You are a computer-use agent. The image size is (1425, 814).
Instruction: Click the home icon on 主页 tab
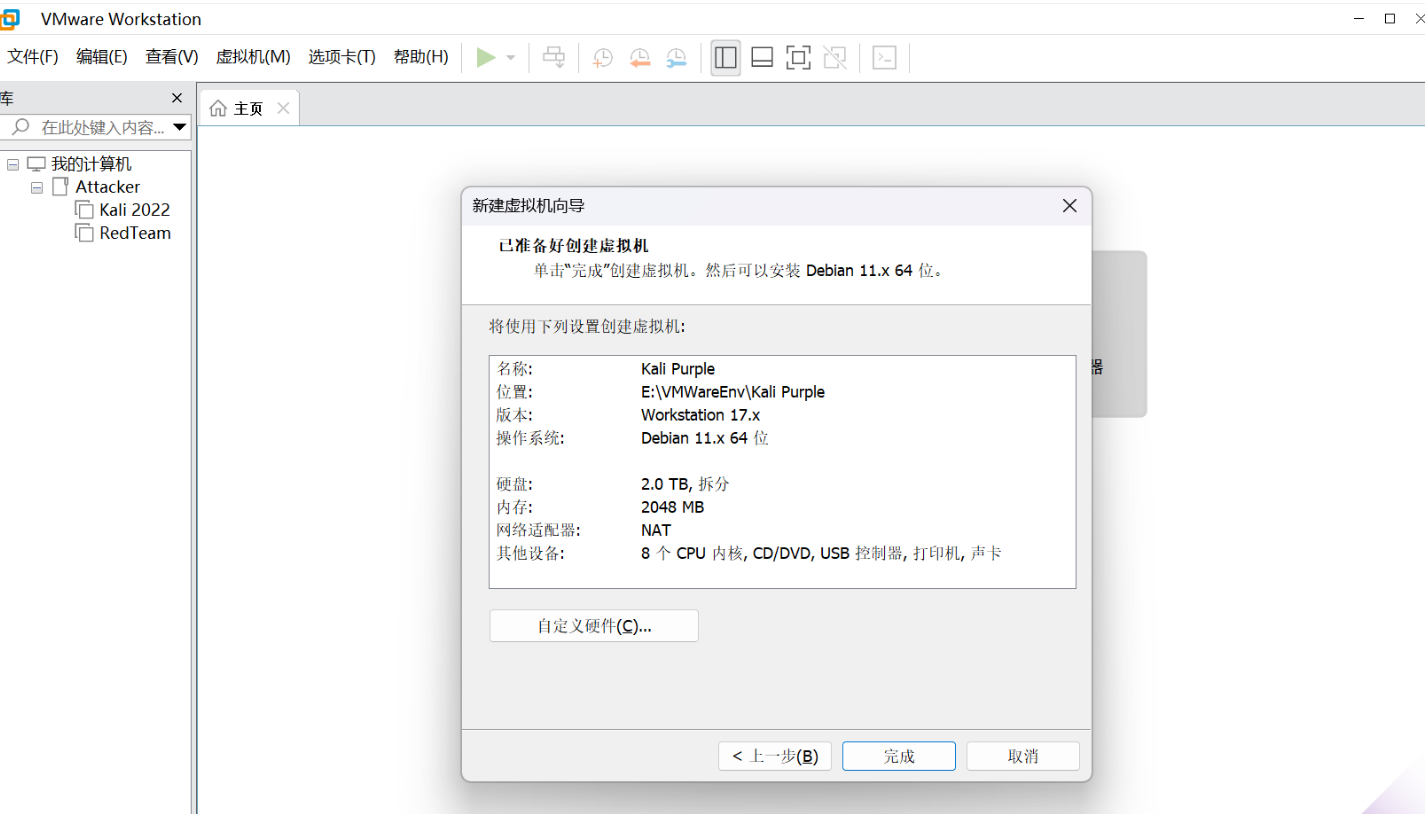click(218, 108)
